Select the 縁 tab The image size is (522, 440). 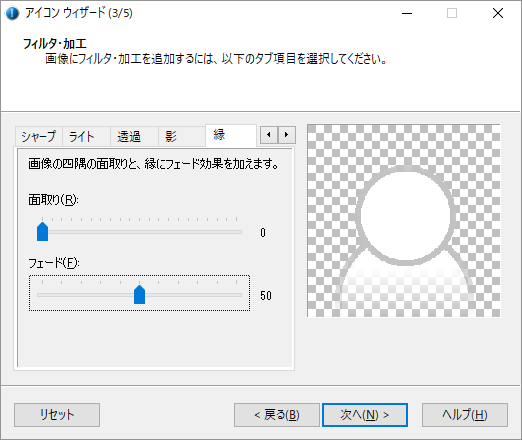click(231, 135)
